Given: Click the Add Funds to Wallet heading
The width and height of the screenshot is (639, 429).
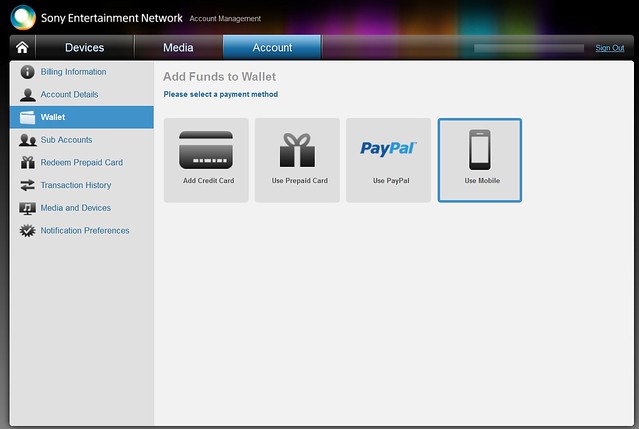Looking at the screenshot, I should [x=219, y=77].
